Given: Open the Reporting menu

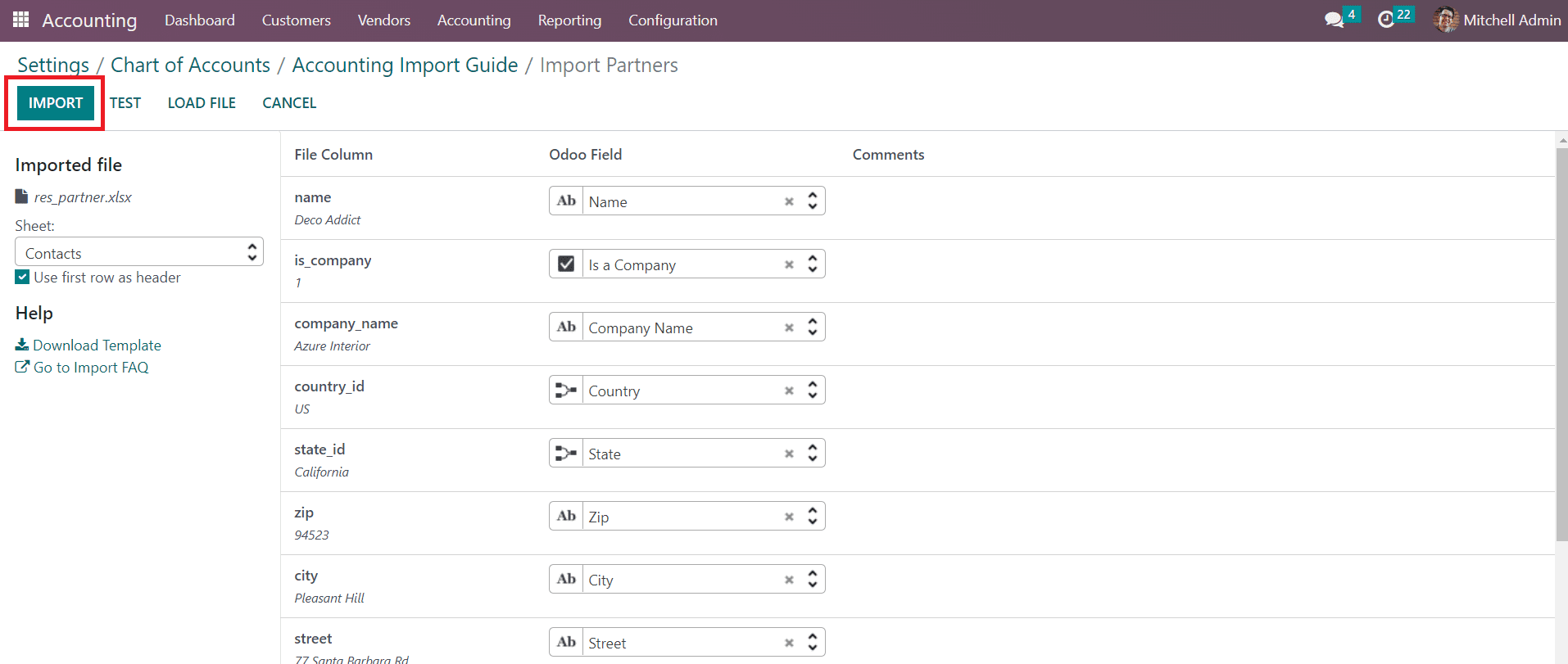Looking at the screenshot, I should coord(569,20).
